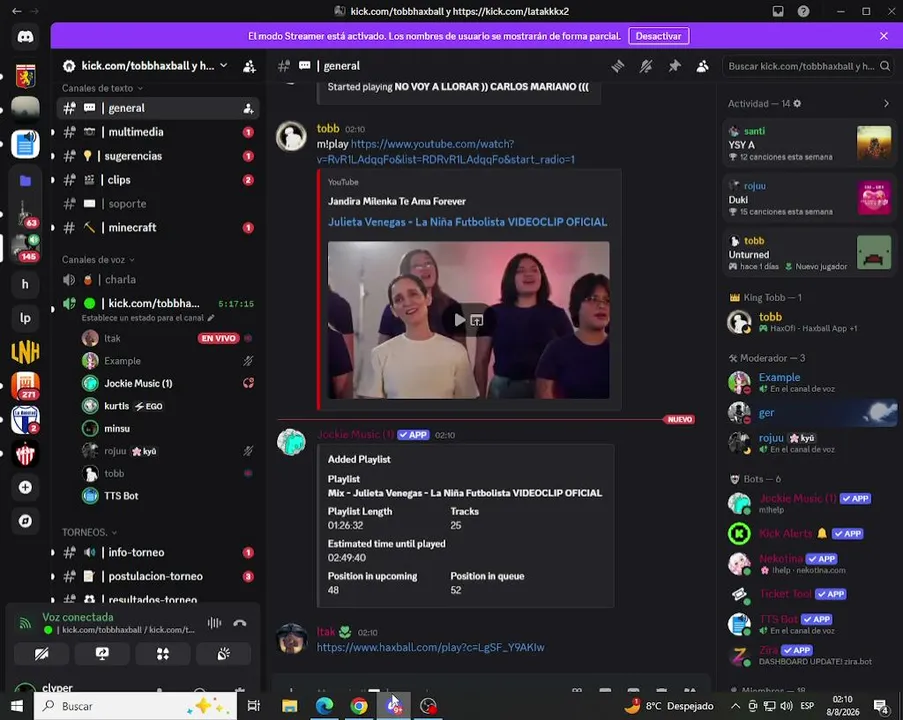Open the server name dropdown menu

point(223,66)
